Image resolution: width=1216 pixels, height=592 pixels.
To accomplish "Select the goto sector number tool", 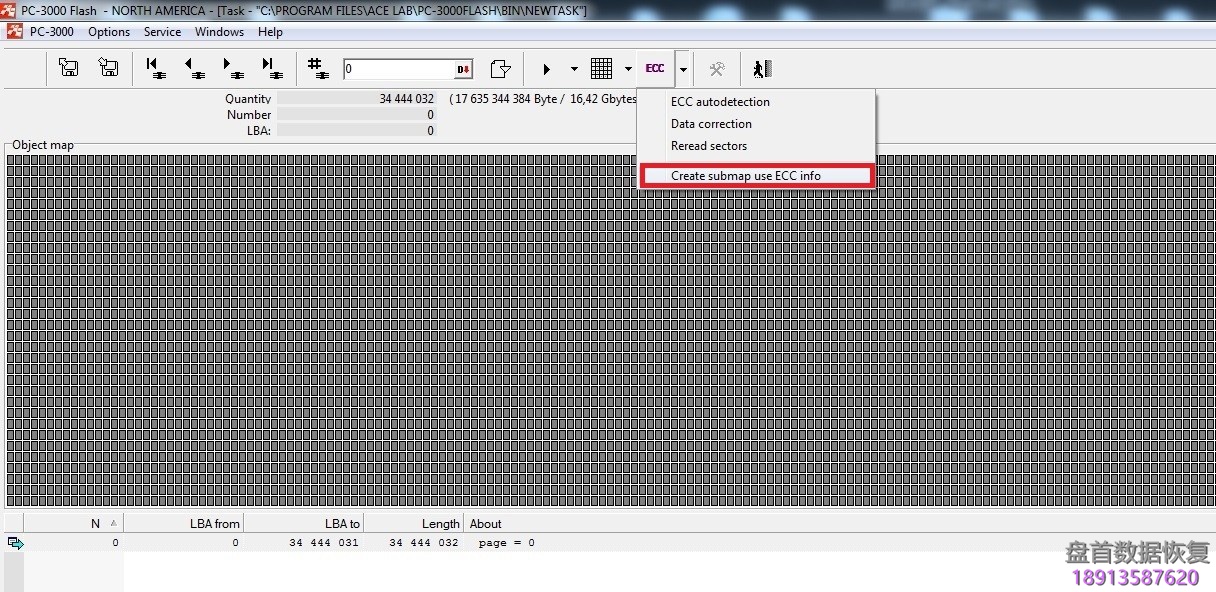I will click(318, 68).
